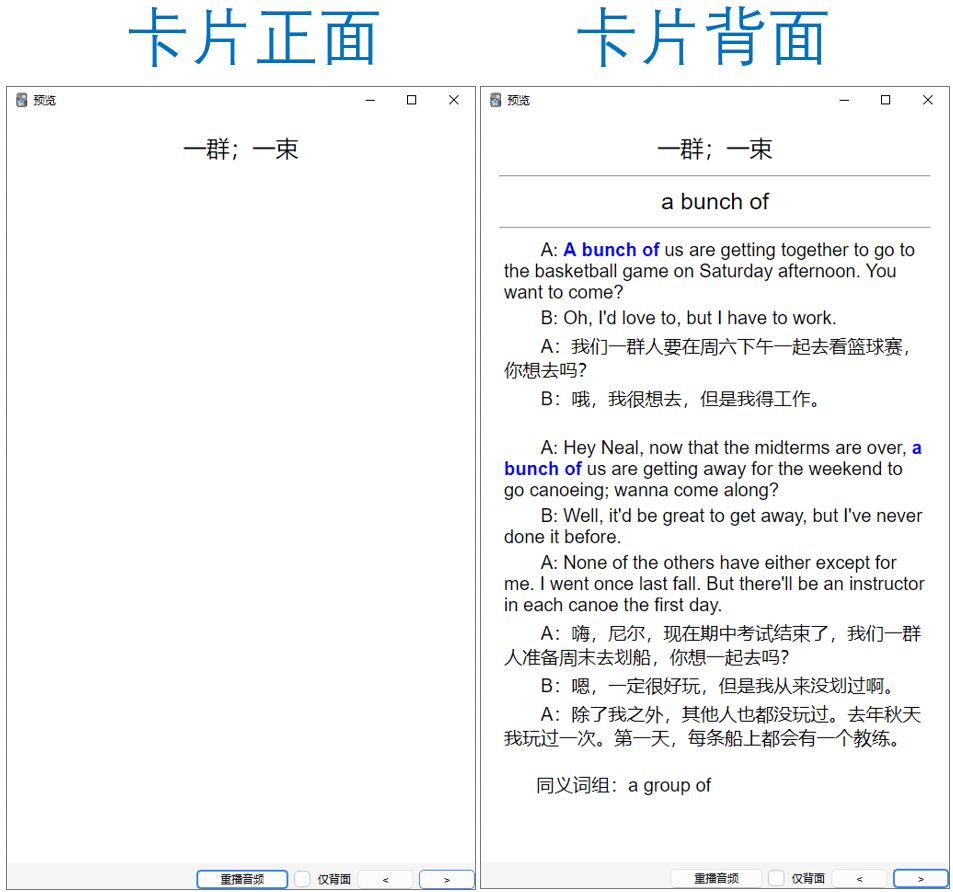Screen dimensions: 953x892
Task: Click the front text '一群；一束' in left window
Action: click(241, 149)
